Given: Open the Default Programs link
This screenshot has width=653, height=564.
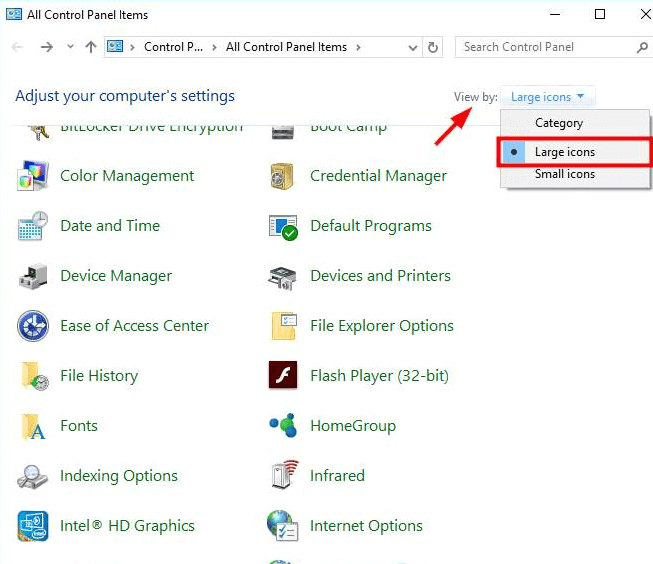Looking at the screenshot, I should 371,226.
